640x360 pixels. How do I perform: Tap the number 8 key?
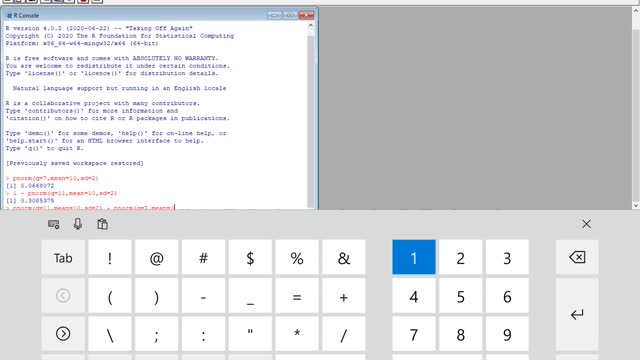(460, 334)
